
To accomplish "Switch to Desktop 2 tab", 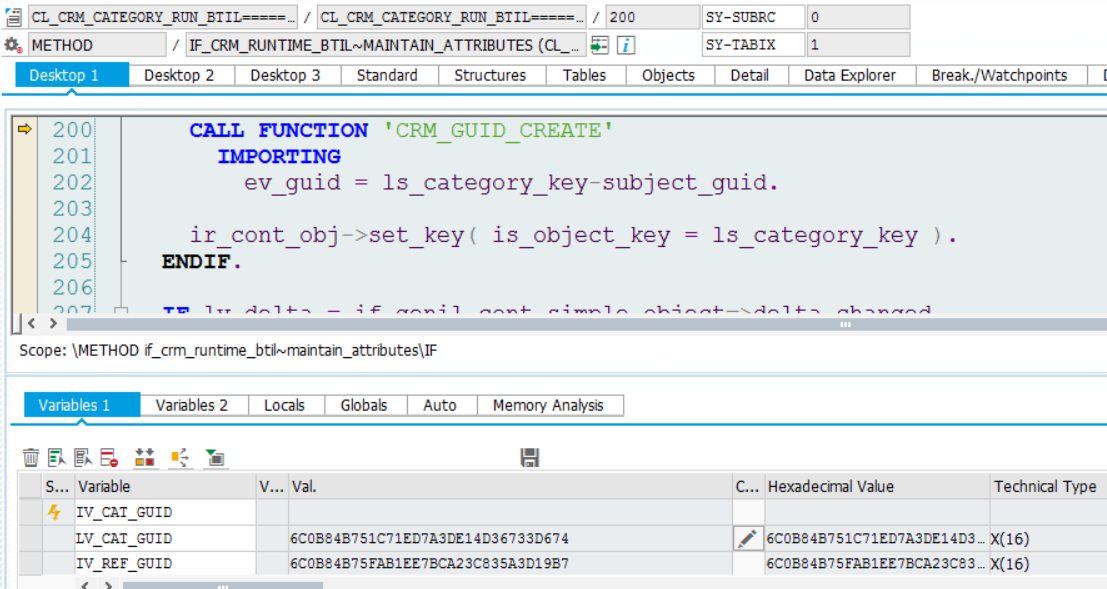I will [x=179, y=76].
